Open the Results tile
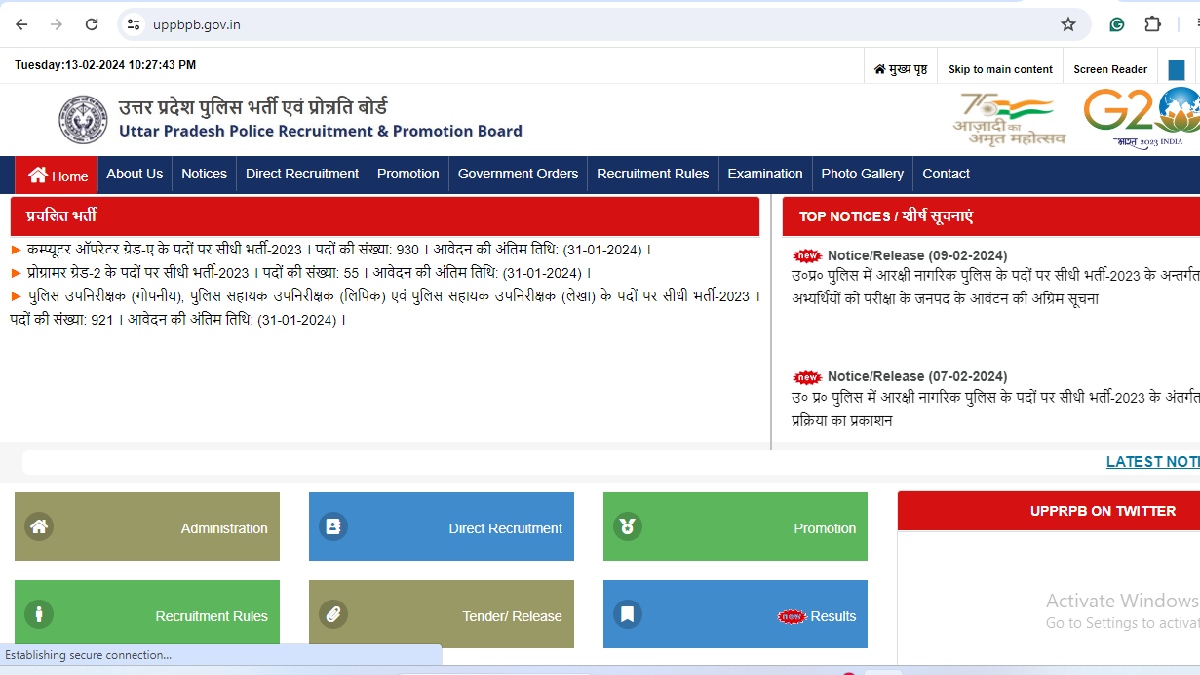This screenshot has width=1200, height=675. [735, 615]
